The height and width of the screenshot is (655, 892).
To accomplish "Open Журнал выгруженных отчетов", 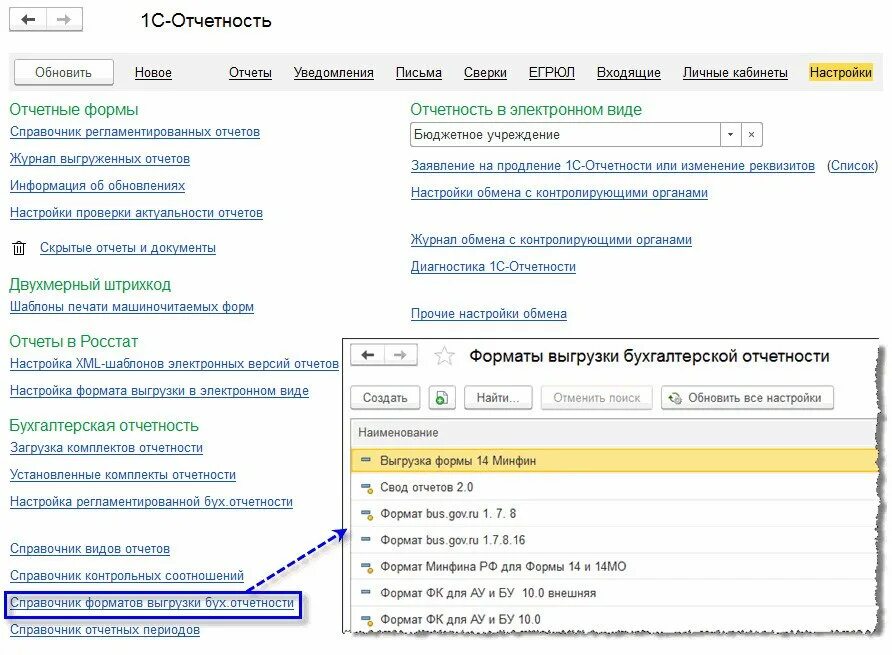I will (100, 159).
